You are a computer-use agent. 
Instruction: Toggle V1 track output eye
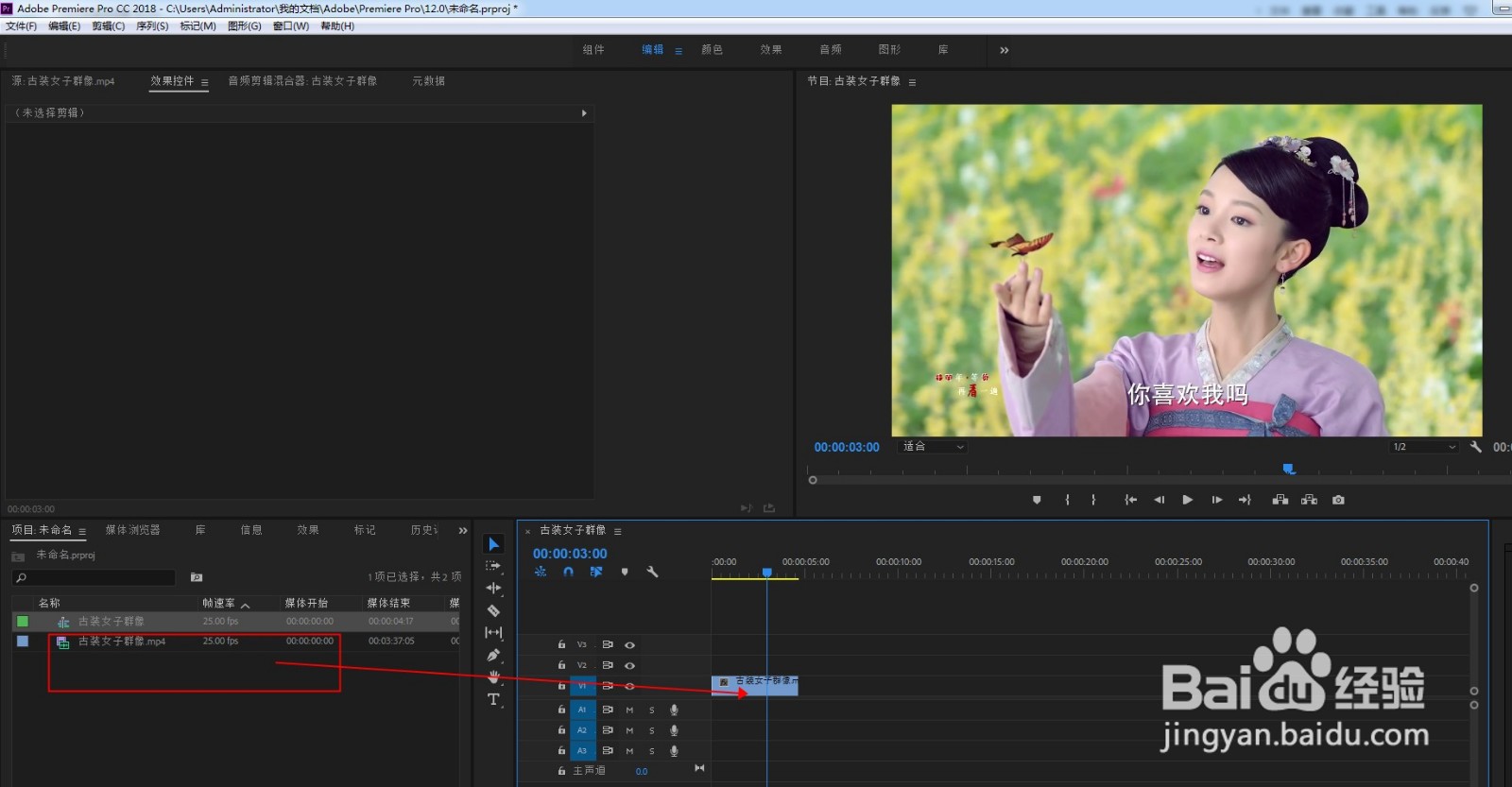[629, 687]
